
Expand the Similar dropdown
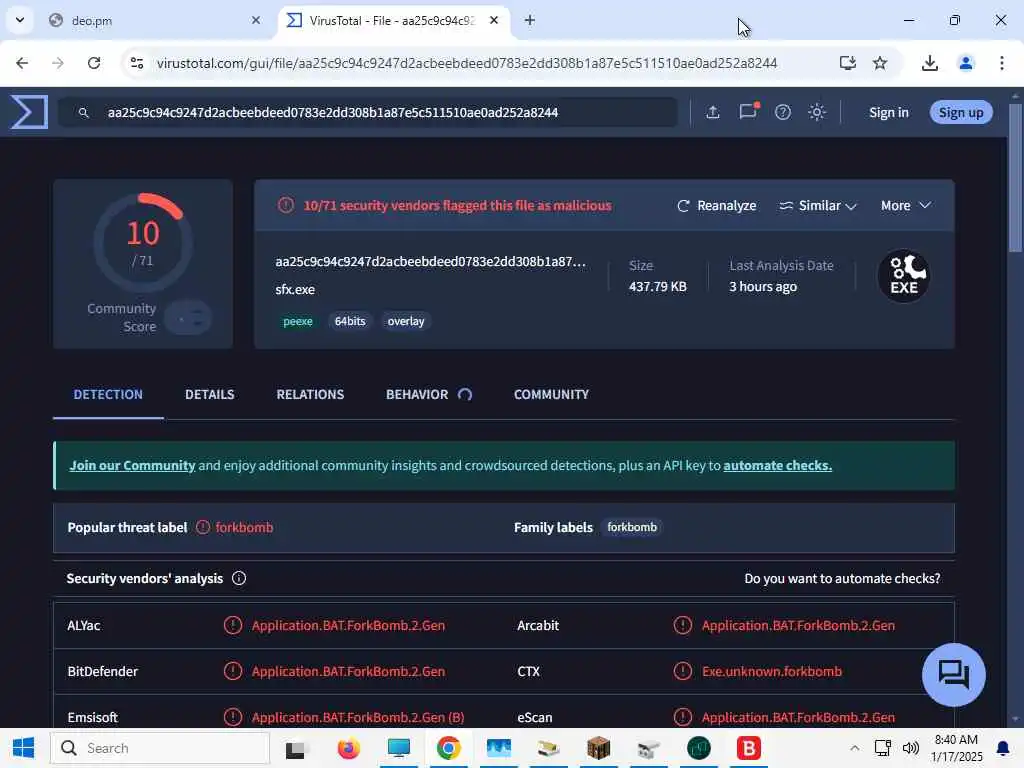818,206
